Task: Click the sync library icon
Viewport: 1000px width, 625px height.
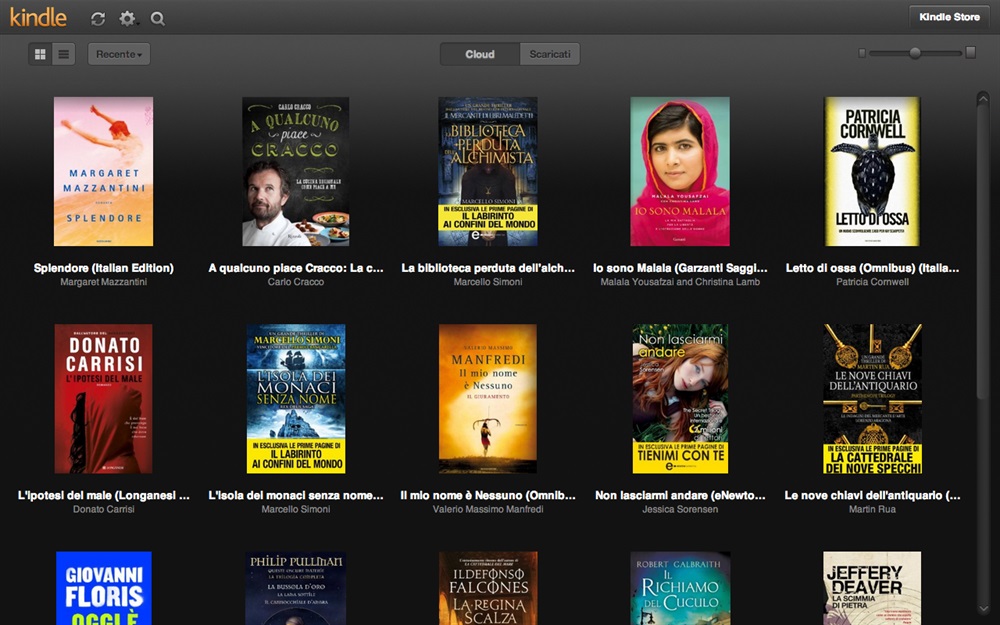Action: (x=96, y=18)
